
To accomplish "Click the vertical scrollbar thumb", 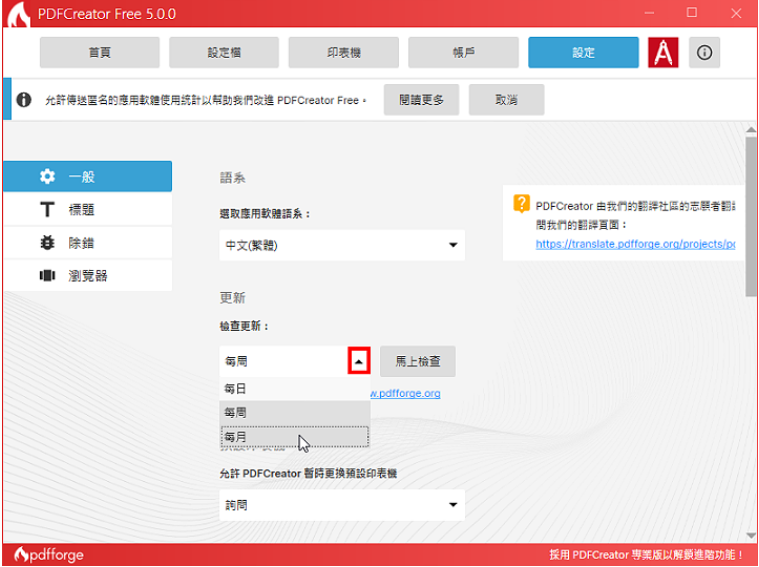I will (751, 215).
